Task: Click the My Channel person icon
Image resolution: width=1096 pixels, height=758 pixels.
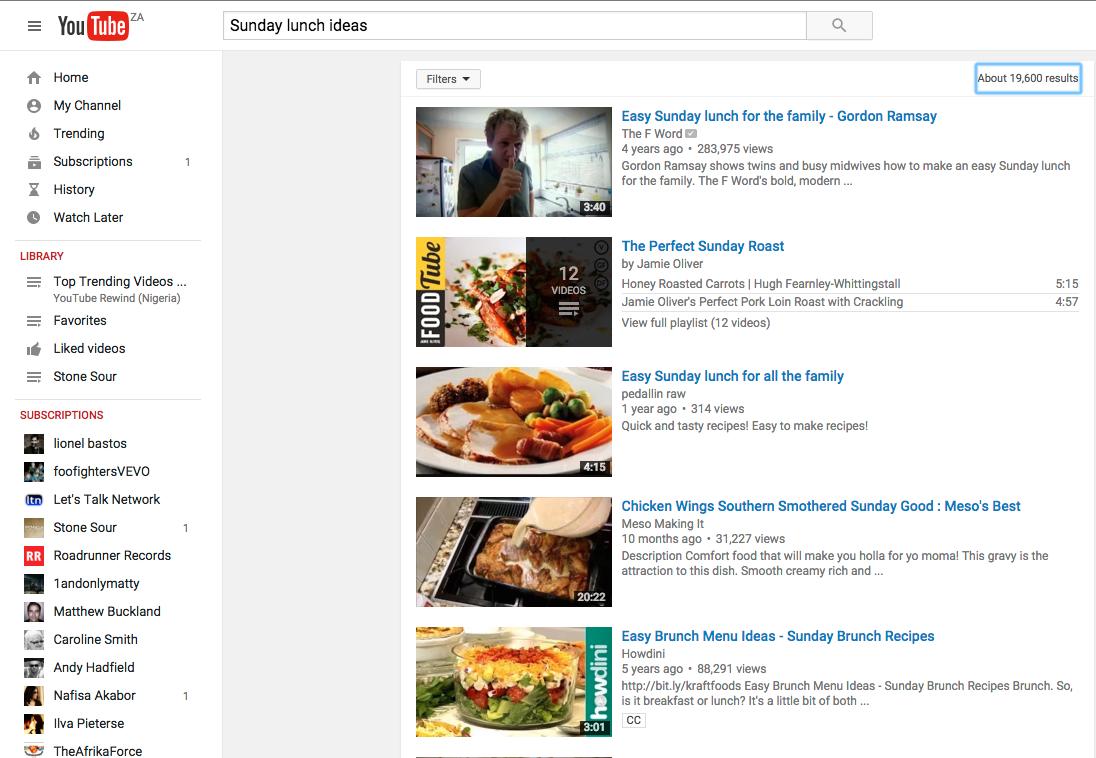Action: coord(34,106)
